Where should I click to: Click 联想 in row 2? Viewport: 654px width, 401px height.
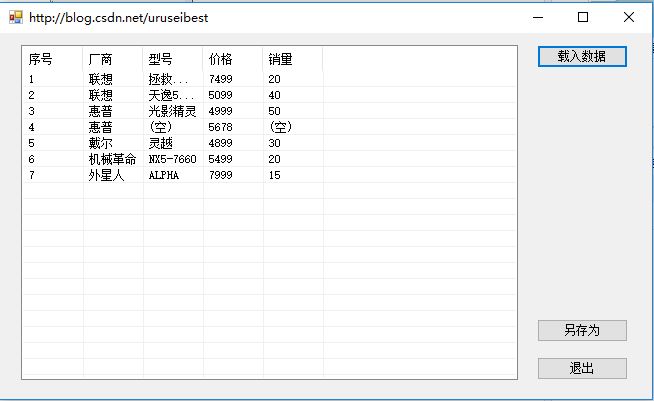tap(101, 95)
